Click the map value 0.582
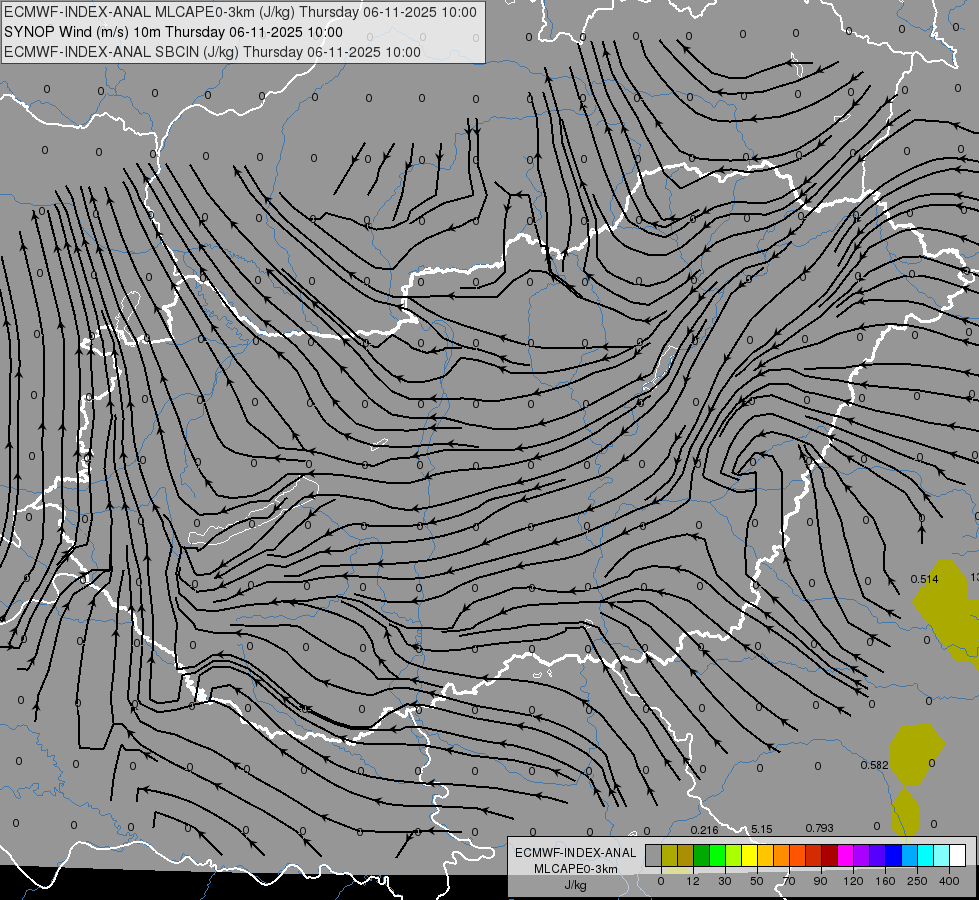This screenshot has height=900, width=979. coord(874,765)
